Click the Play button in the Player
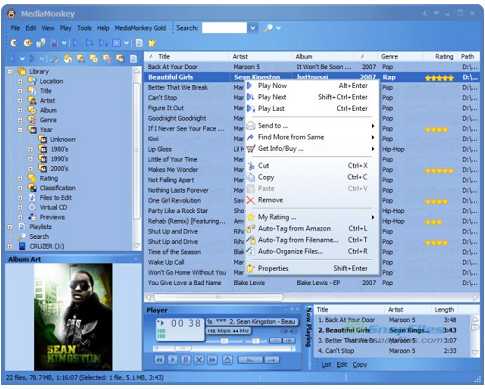 click(x=173, y=360)
